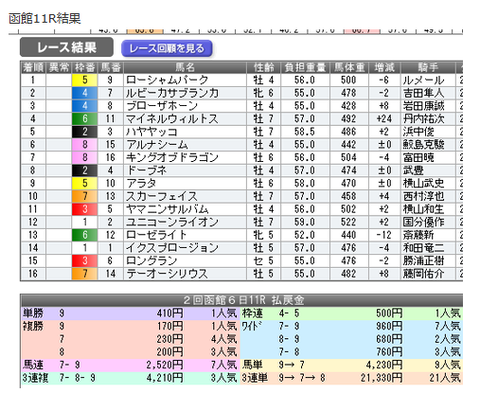Click jockey name 武豊
Viewport: 480px width, 393px height.
tap(413, 170)
